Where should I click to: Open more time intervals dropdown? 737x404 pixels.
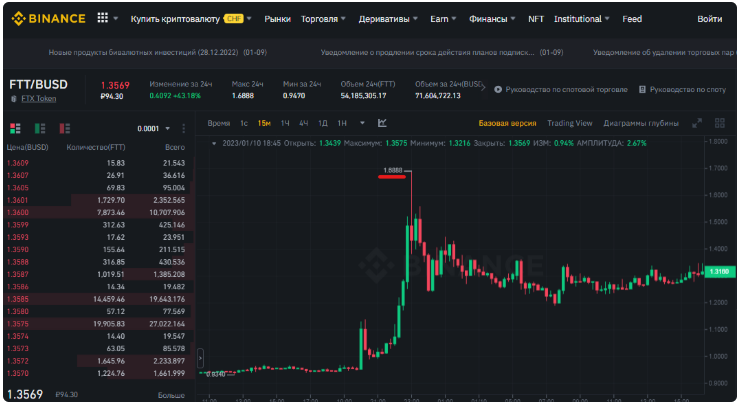click(x=362, y=123)
